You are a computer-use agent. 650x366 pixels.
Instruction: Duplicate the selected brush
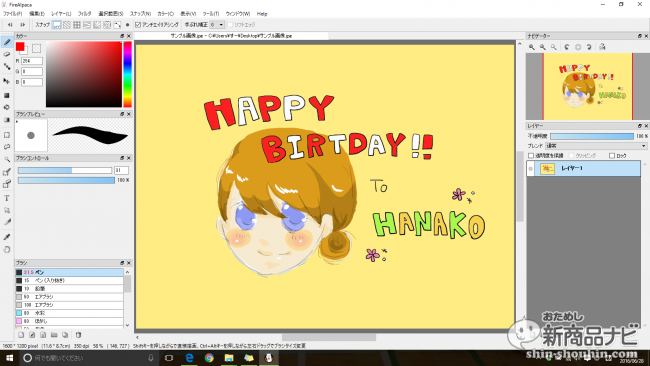pyautogui.click(x=65, y=335)
